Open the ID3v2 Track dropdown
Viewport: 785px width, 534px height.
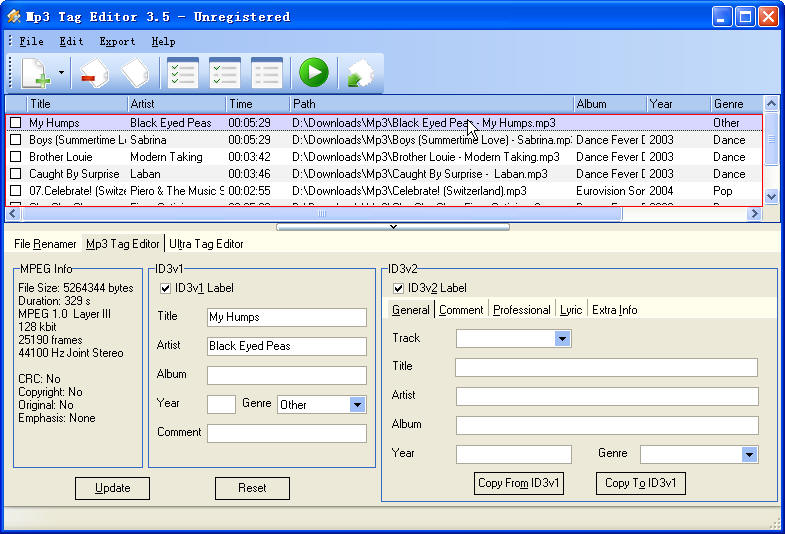[562, 339]
